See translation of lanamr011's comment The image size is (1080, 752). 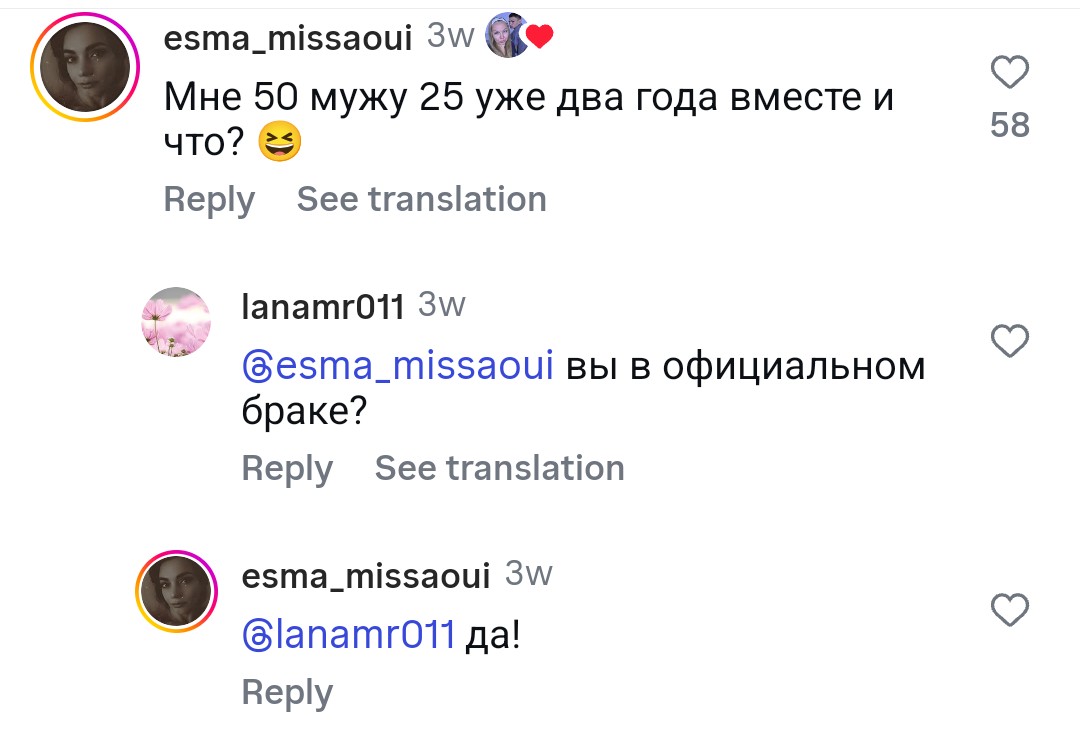499,468
